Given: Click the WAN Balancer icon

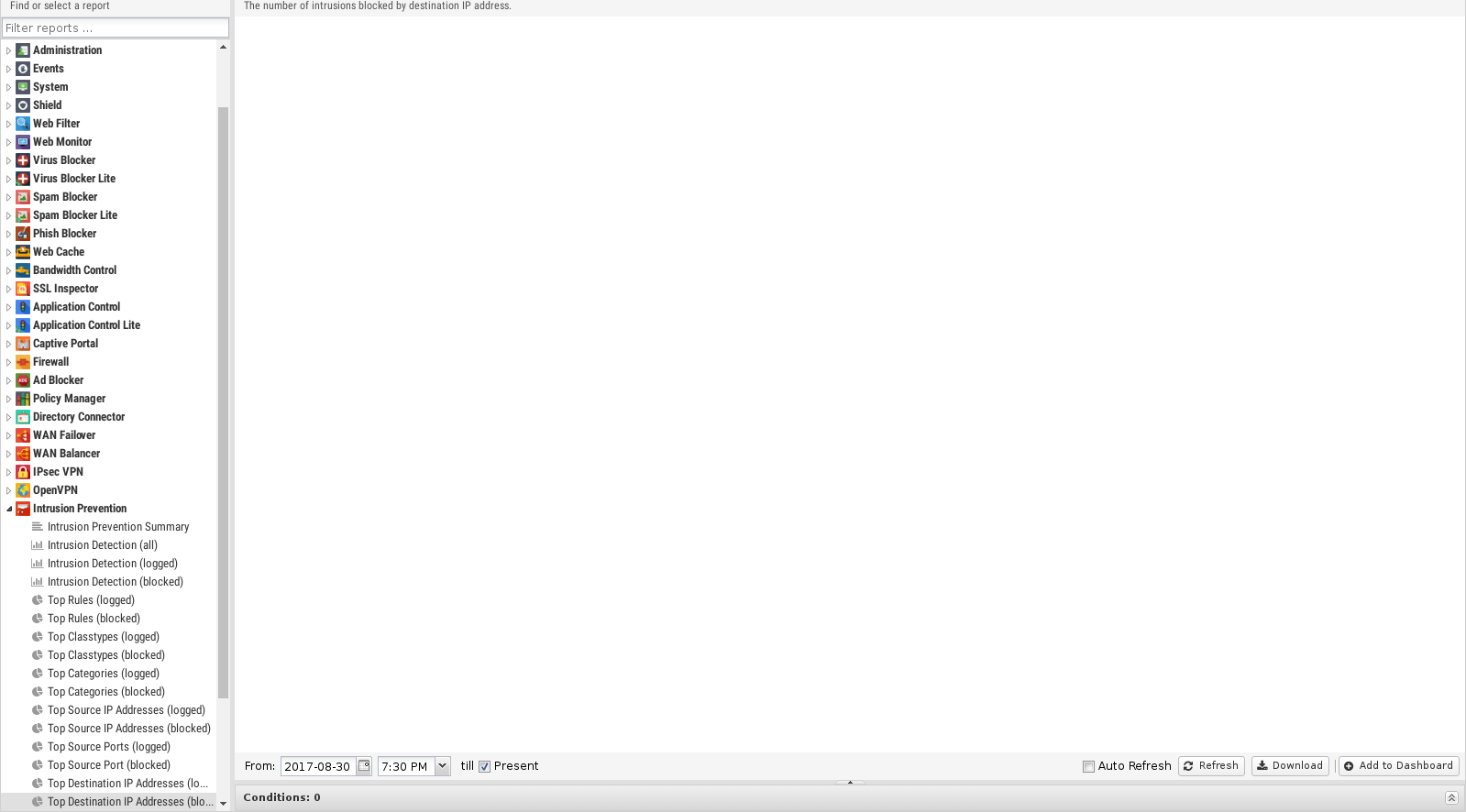Looking at the screenshot, I should point(23,454).
